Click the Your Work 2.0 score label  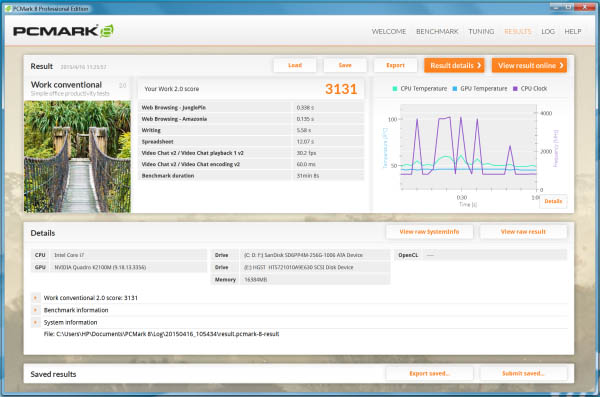(x=172, y=89)
